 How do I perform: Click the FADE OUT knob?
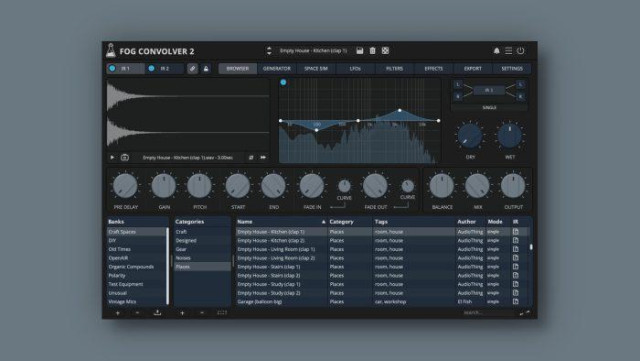[x=376, y=186]
